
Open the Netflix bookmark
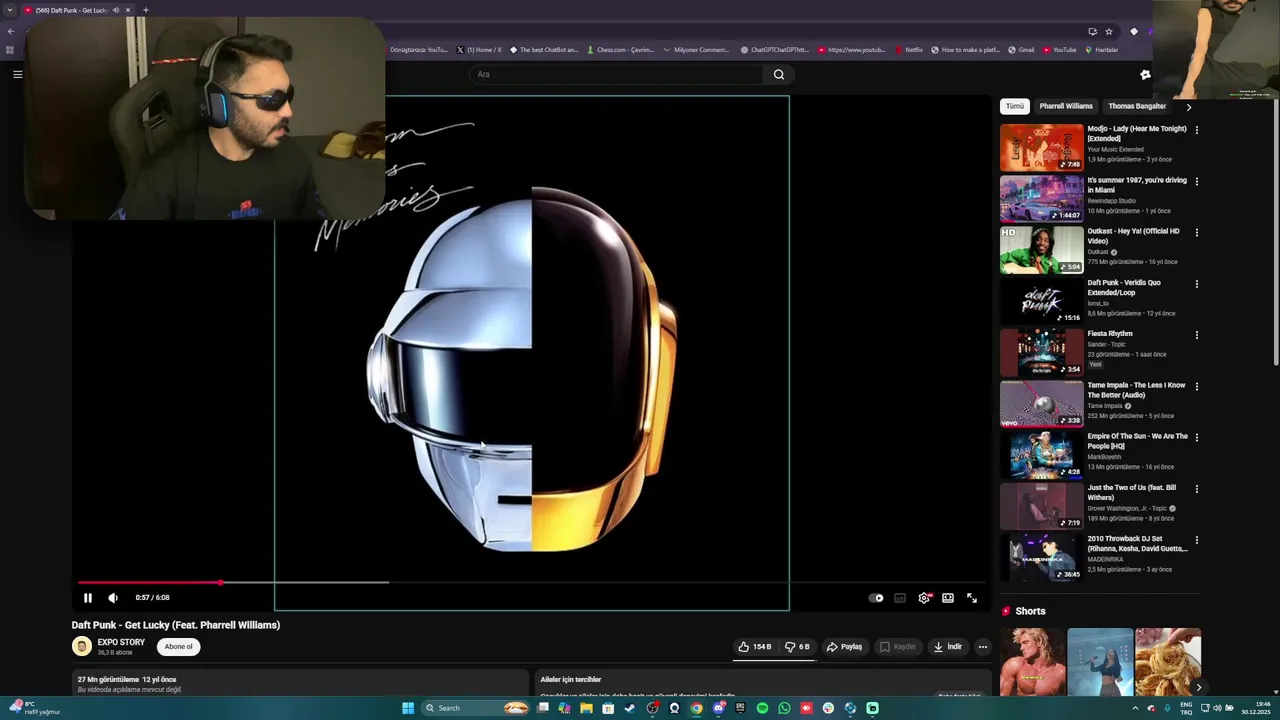[909, 50]
